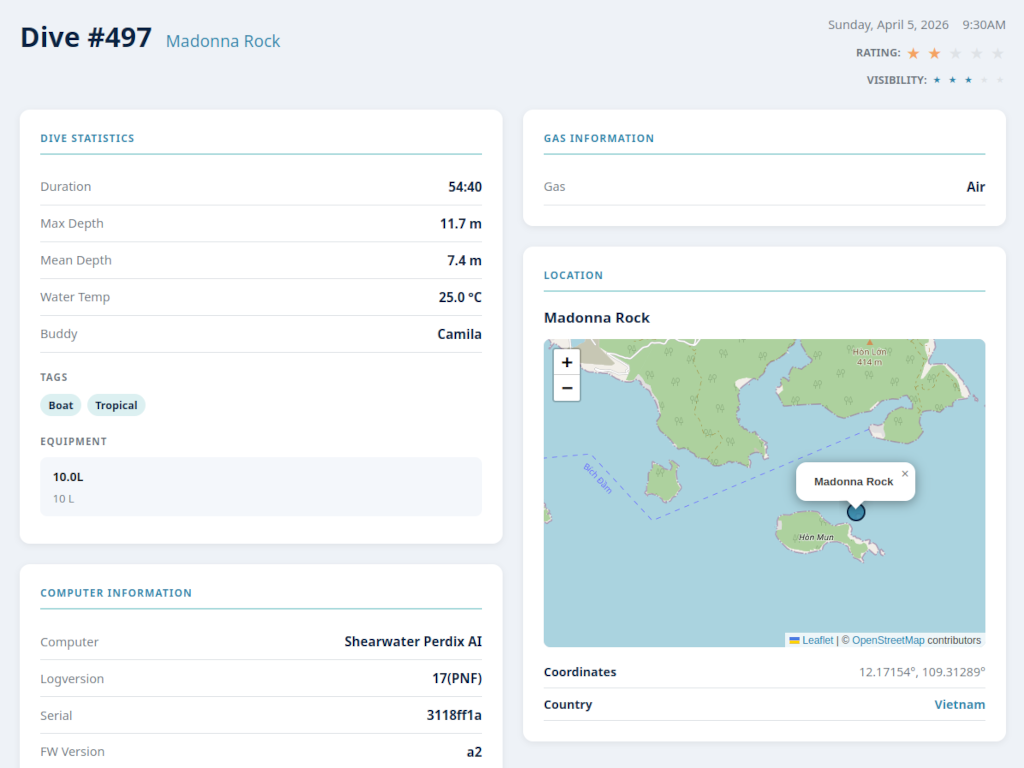Open the Madonna Rock link beside the dive title

(x=223, y=41)
